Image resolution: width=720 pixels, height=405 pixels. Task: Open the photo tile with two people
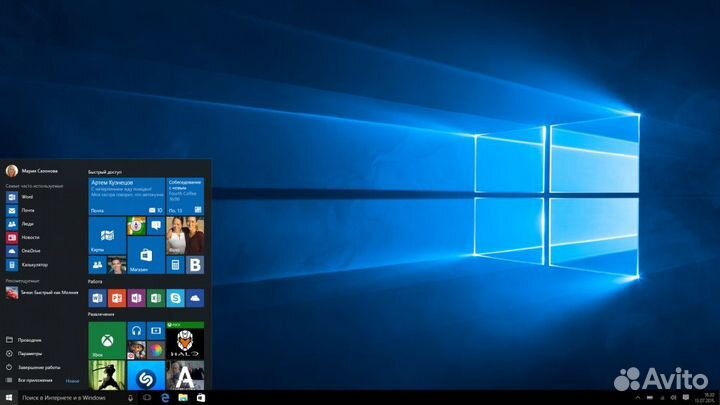(185, 236)
